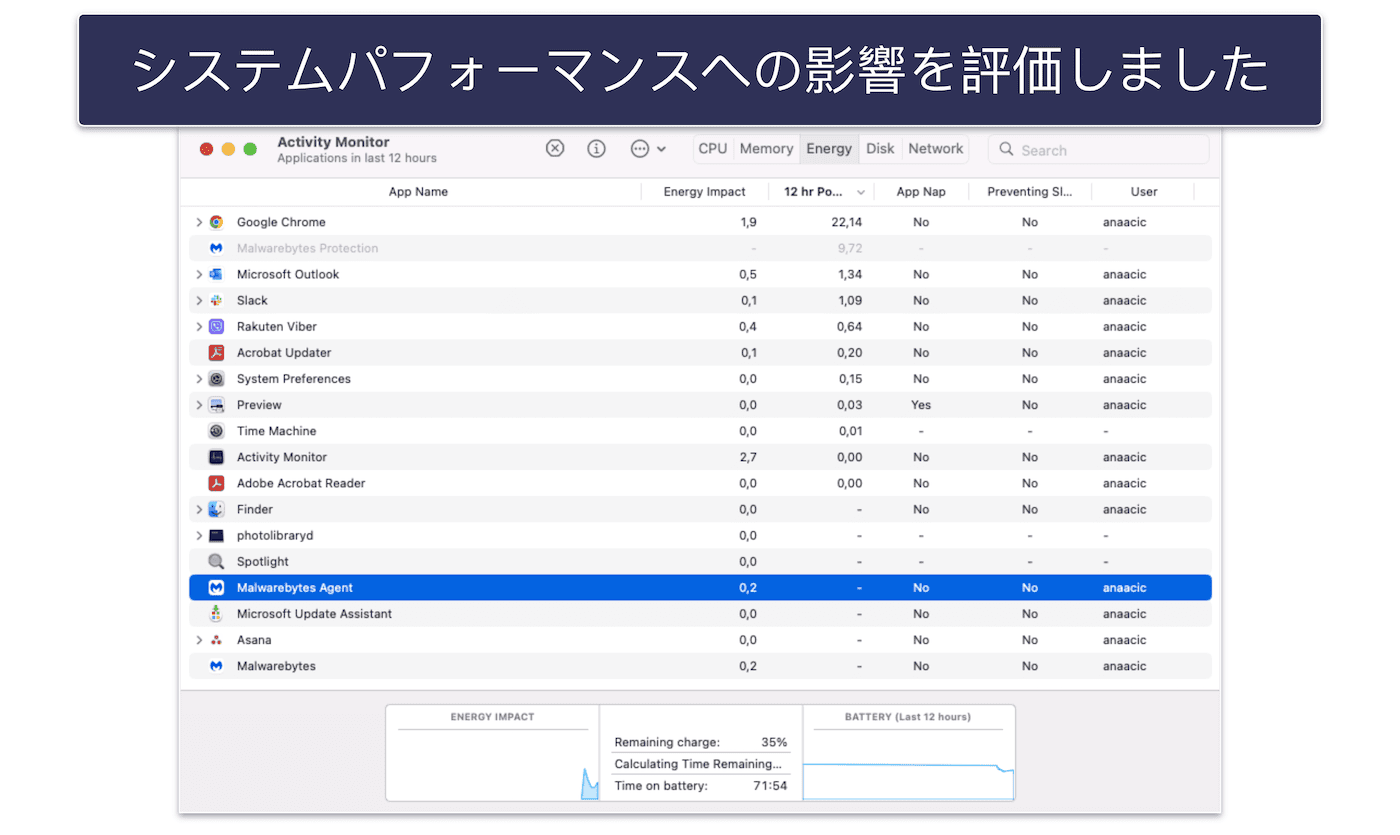1400x835 pixels.
Task: Click the Acrobat Updater icon
Action: pyautogui.click(x=216, y=353)
